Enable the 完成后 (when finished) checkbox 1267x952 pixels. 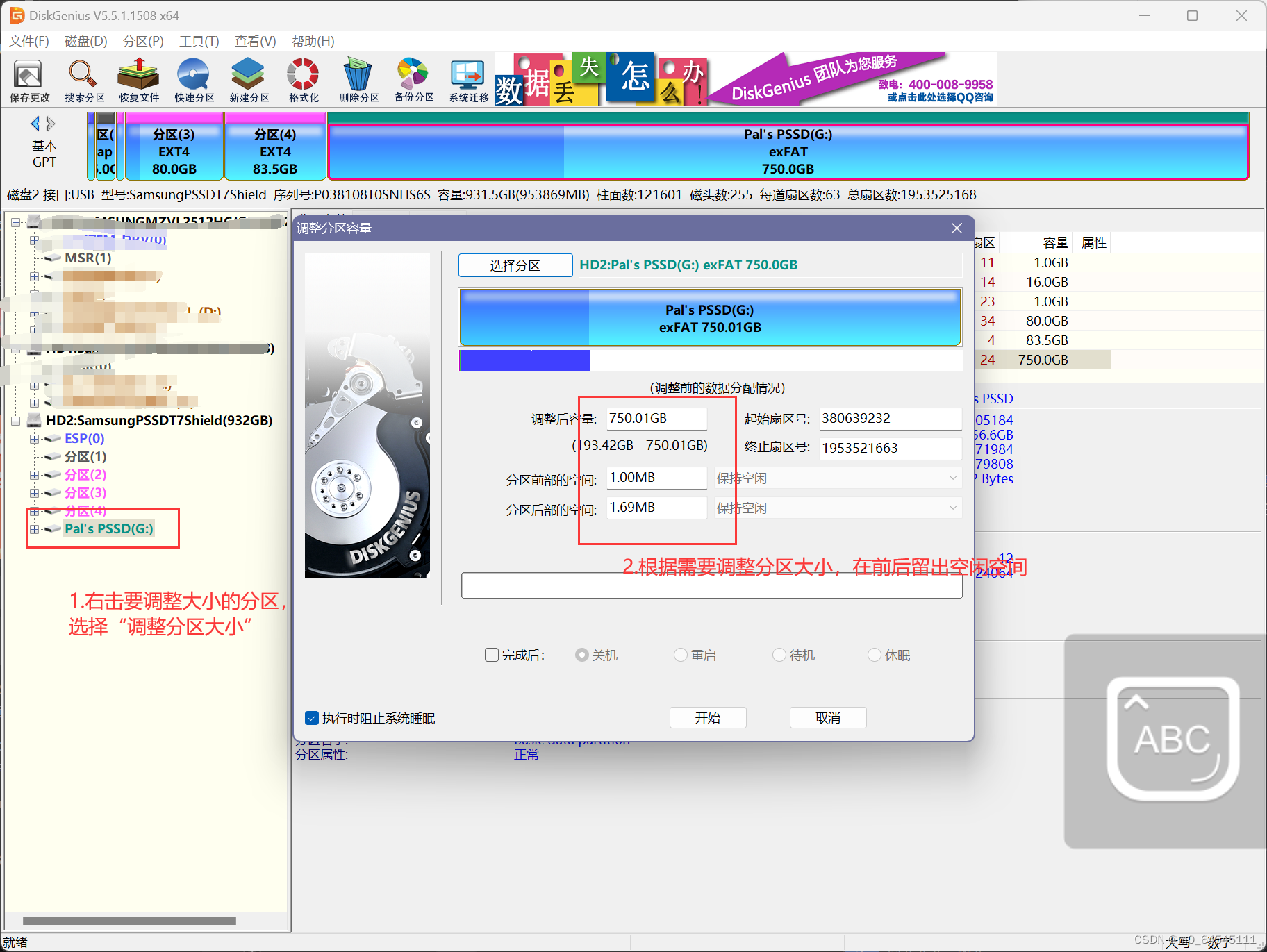pyautogui.click(x=492, y=655)
